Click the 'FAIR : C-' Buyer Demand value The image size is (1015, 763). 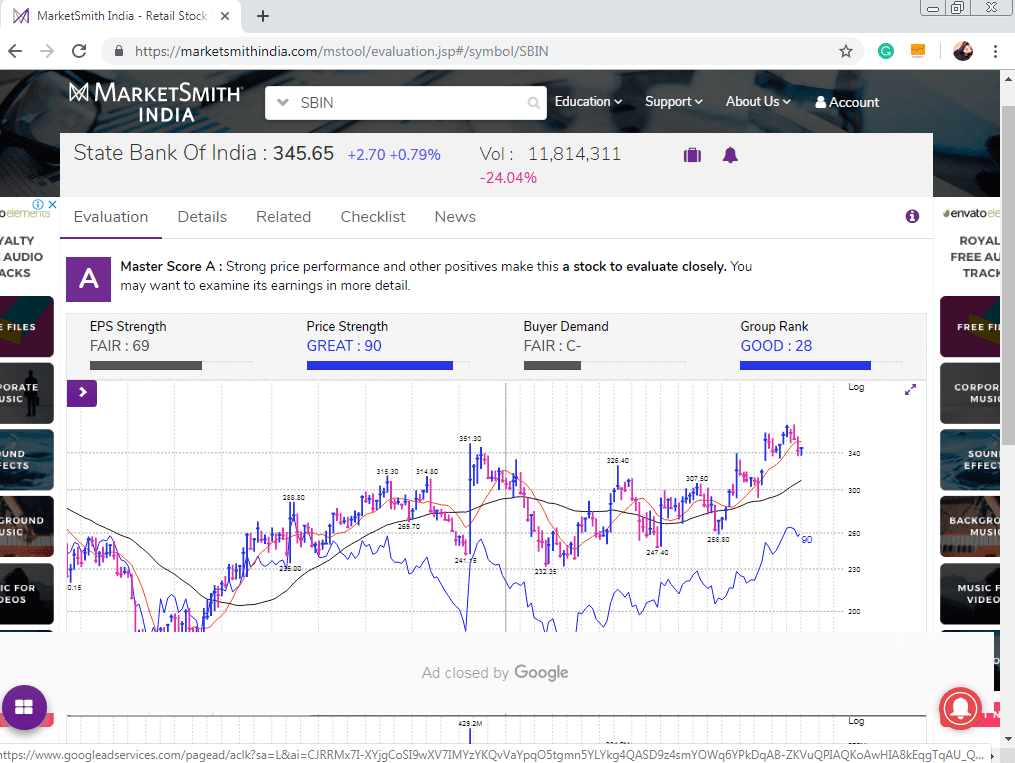[552, 346]
